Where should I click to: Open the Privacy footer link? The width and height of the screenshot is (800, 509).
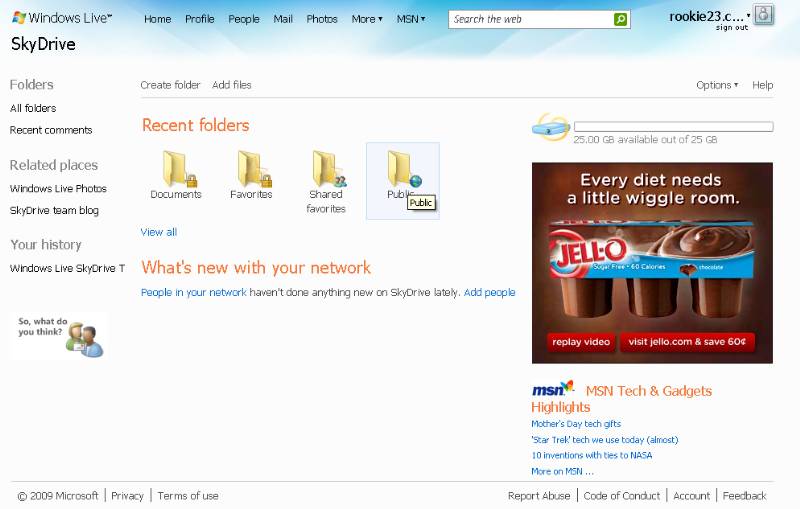coord(127,496)
